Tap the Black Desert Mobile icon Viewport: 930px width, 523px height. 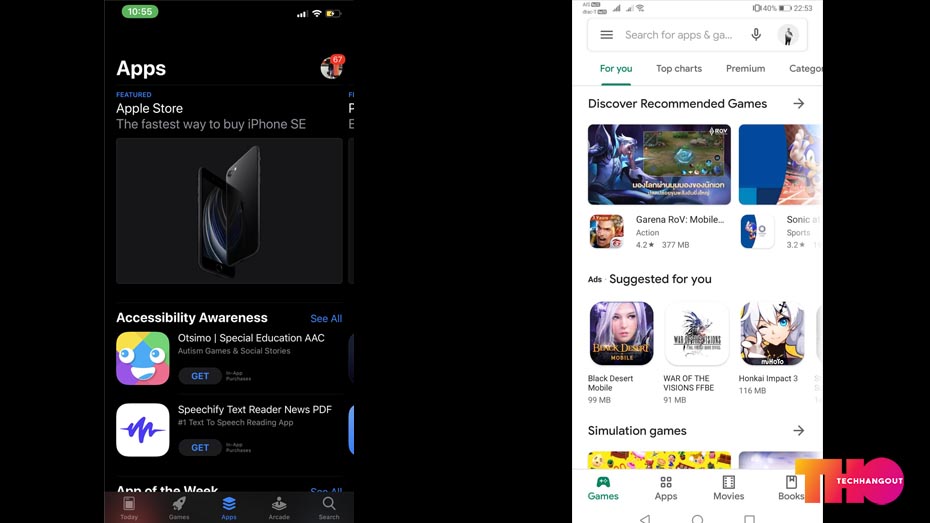622,333
